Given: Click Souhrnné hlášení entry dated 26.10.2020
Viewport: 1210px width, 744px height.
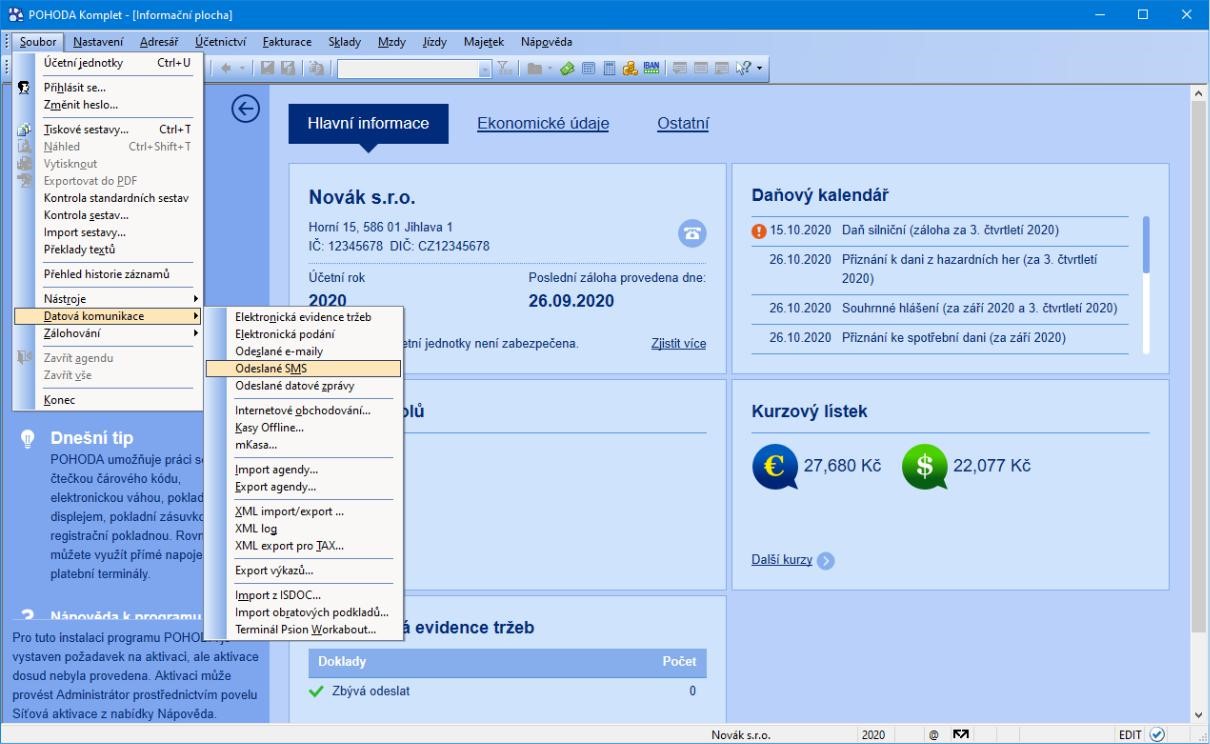Looking at the screenshot, I should coord(943,307).
